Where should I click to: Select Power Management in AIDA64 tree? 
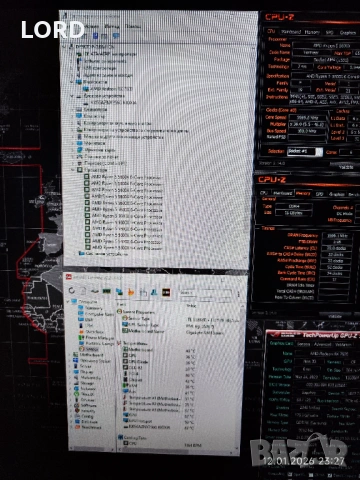(96, 337)
